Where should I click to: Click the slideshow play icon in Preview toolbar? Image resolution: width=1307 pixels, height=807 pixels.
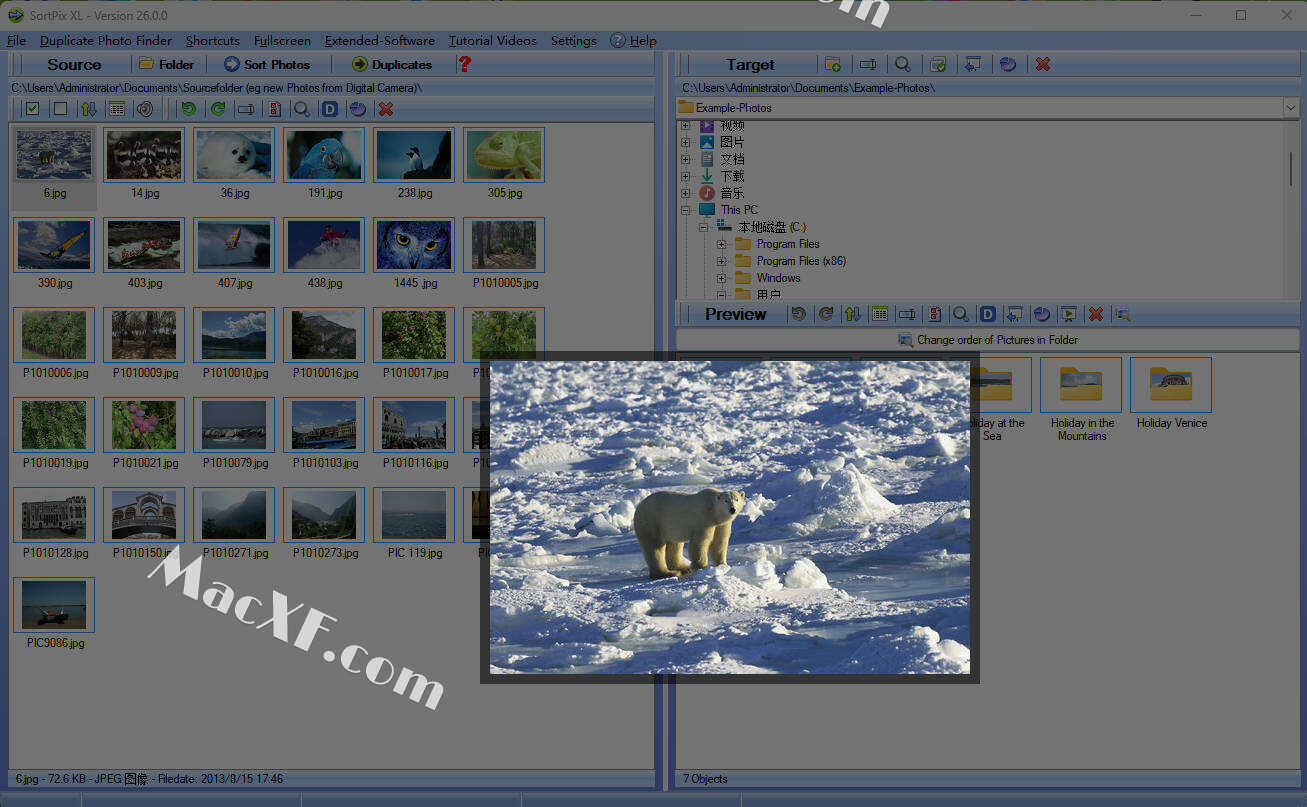click(x=1069, y=314)
